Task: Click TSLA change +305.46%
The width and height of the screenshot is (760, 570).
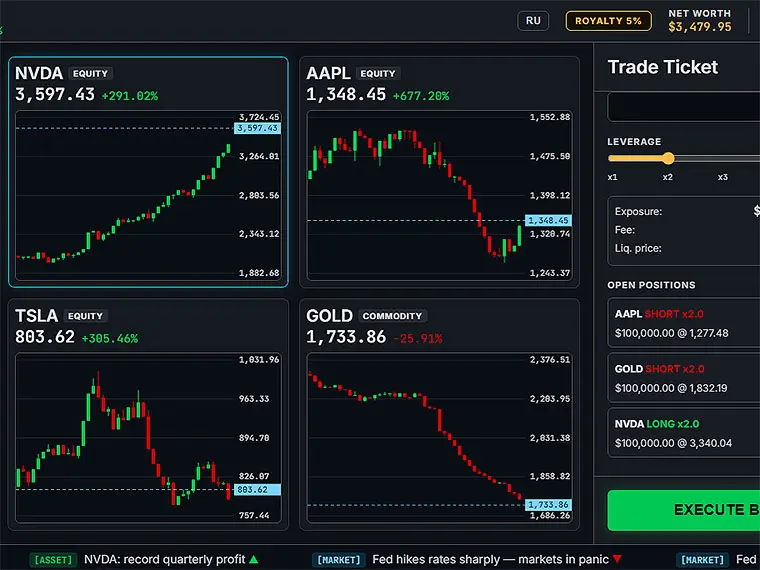Action: (110, 338)
